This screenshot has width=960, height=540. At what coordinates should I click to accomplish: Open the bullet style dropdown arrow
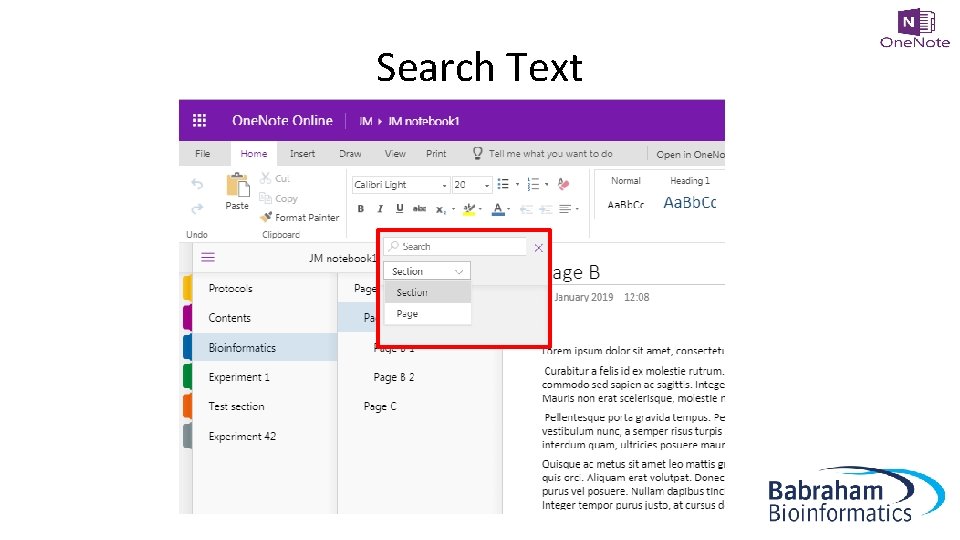[517, 184]
